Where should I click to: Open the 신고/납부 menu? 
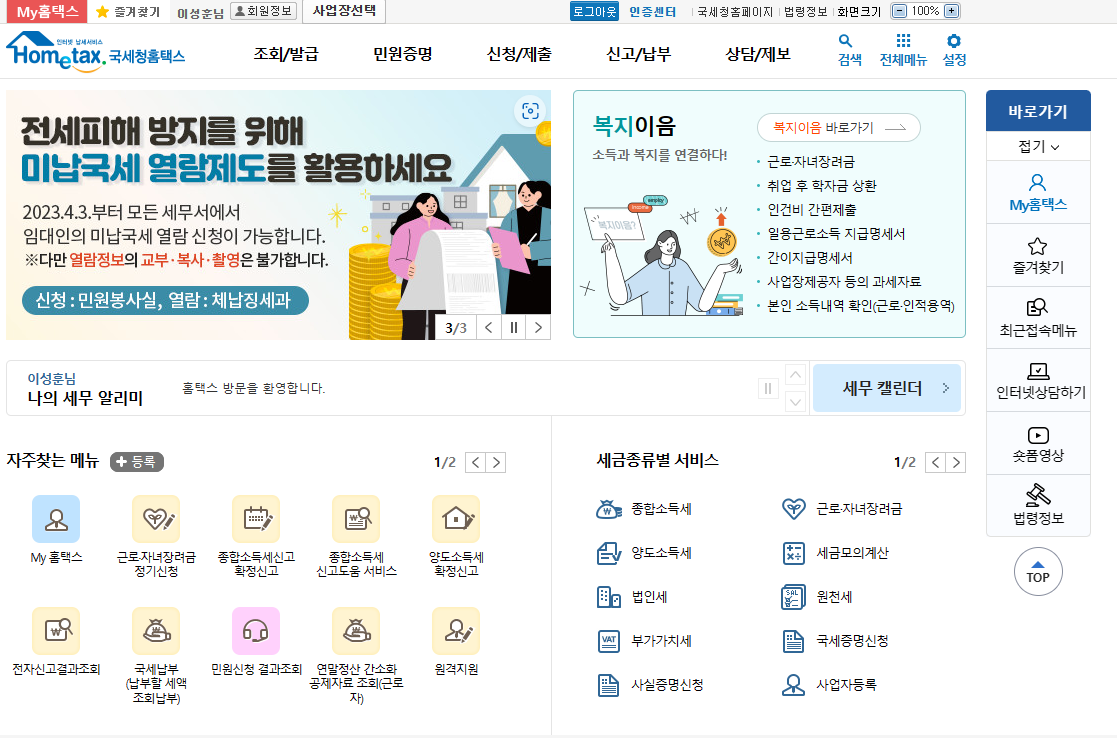point(638,54)
